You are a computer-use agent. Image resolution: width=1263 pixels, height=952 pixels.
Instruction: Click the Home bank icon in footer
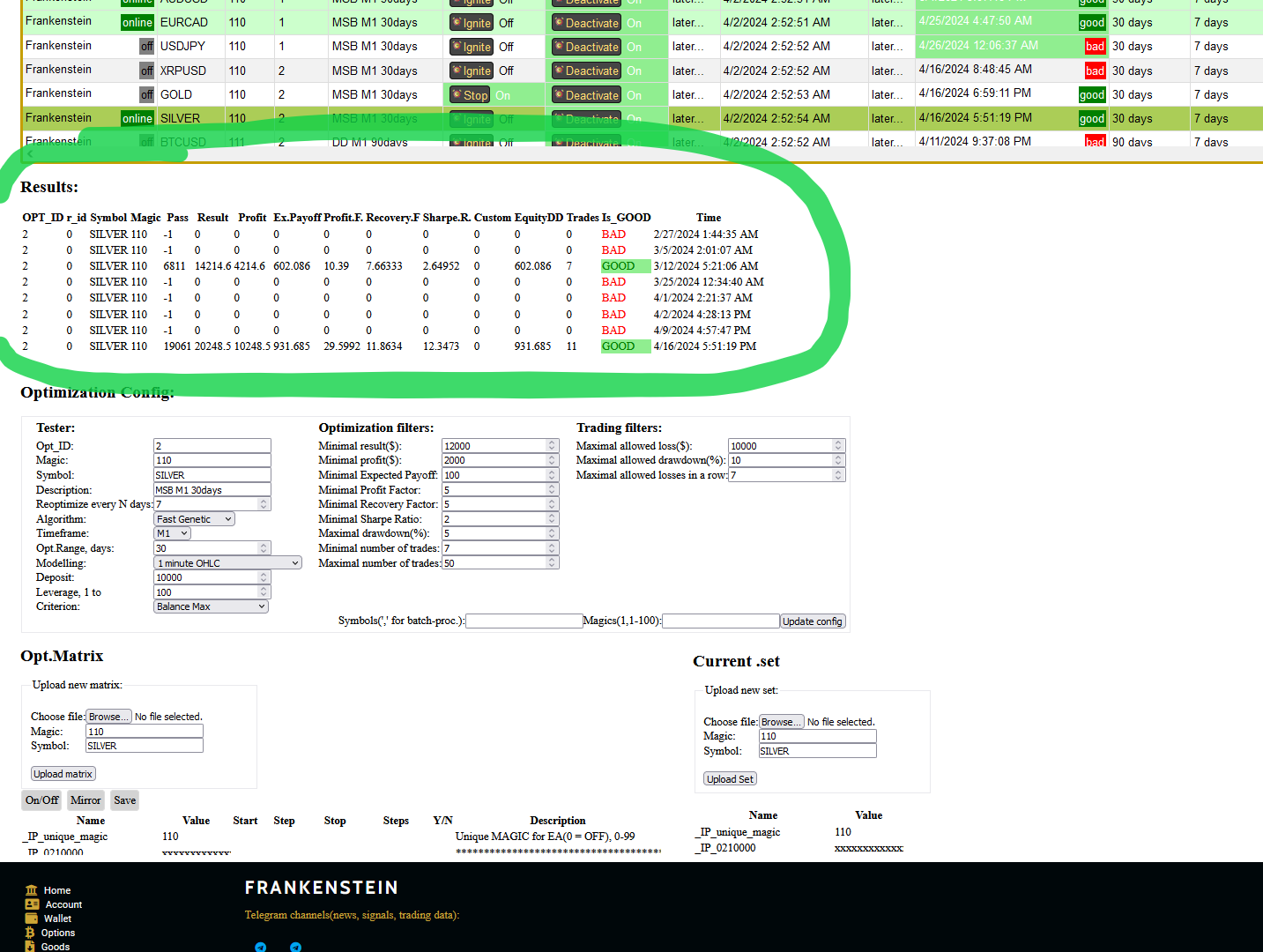point(32,890)
